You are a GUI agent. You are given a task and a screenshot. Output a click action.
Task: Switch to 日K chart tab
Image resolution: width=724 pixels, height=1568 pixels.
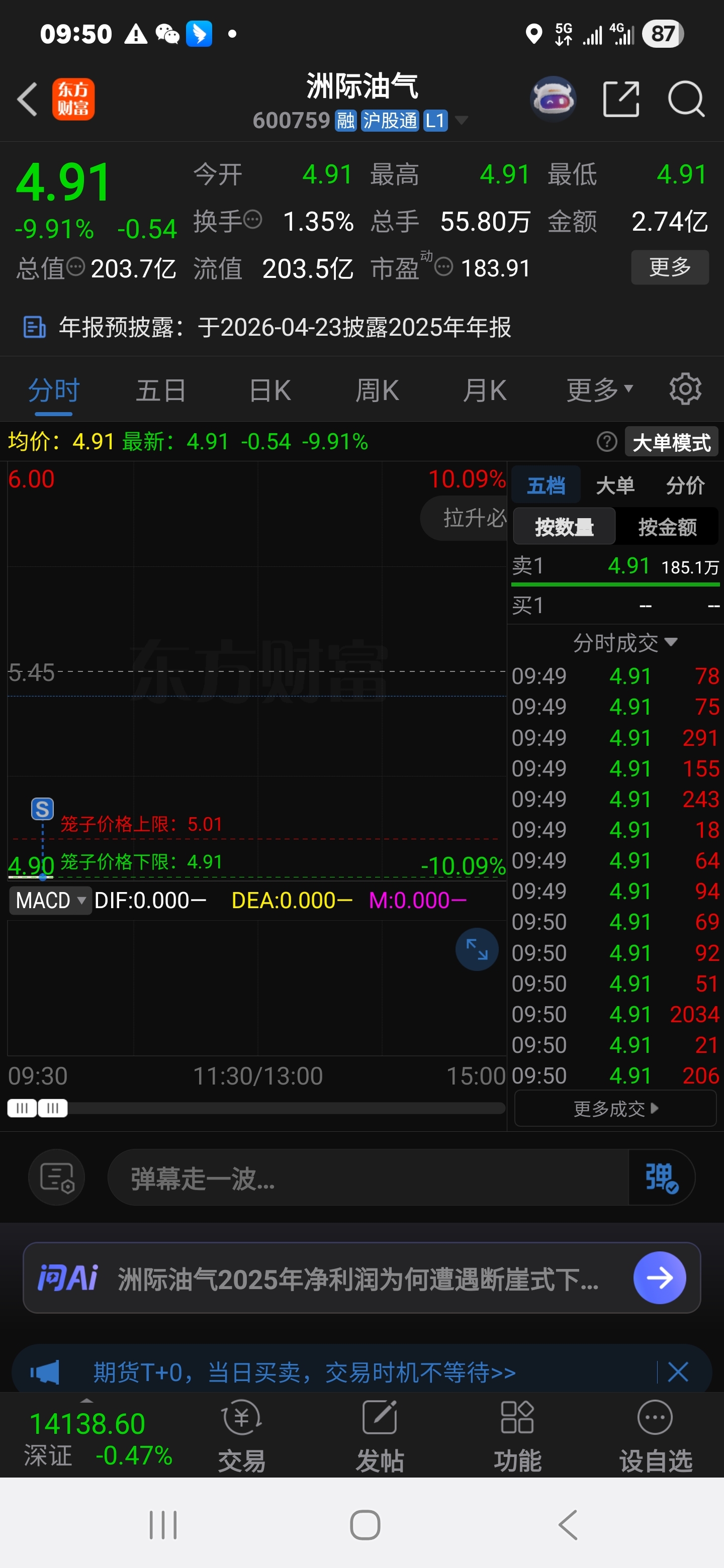click(x=270, y=390)
